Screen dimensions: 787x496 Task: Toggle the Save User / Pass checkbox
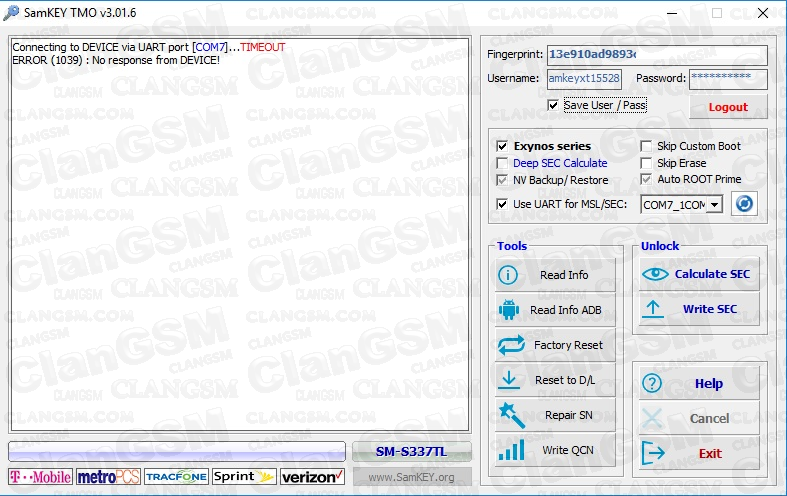[553, 105]
